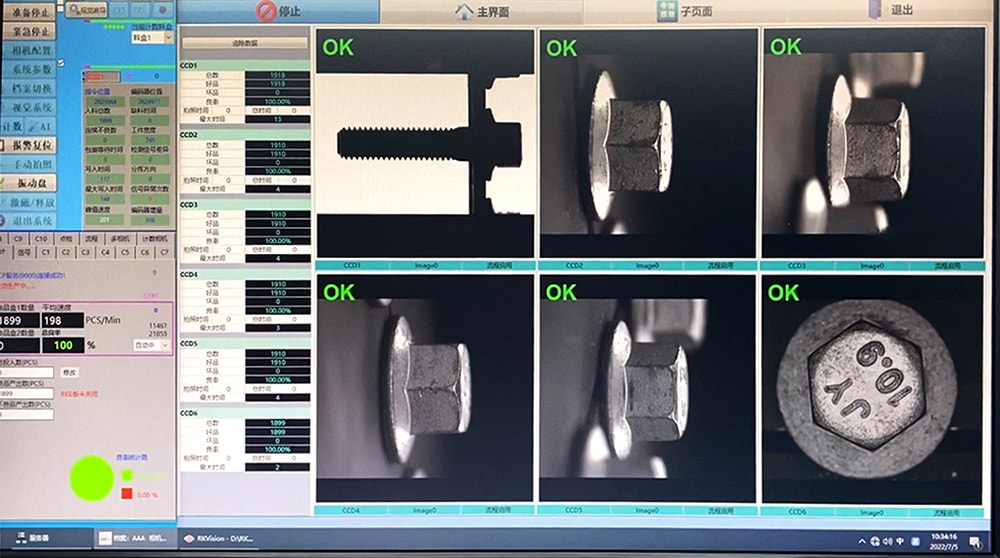Expand system tray hidden icons chevron
1000x558 pixels.
coord(862,541)
